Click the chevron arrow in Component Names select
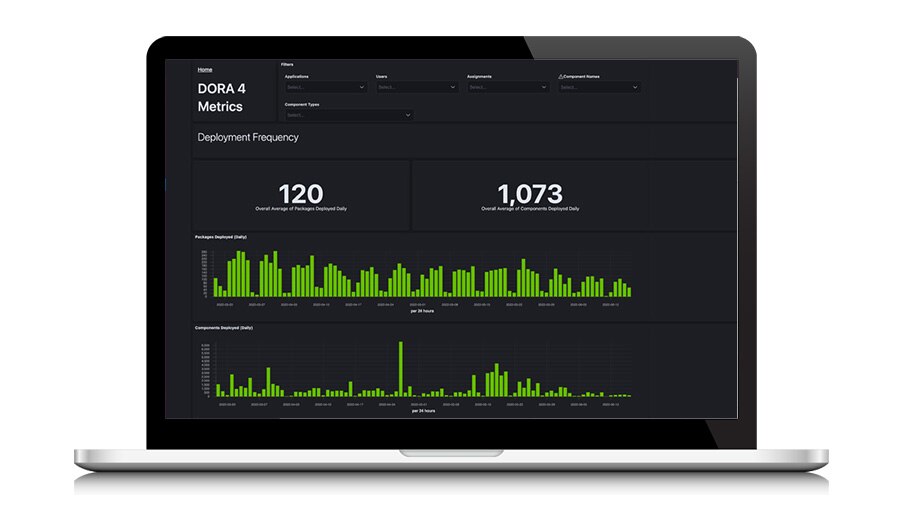Viewport: 900px width, 516px height. 635,87
